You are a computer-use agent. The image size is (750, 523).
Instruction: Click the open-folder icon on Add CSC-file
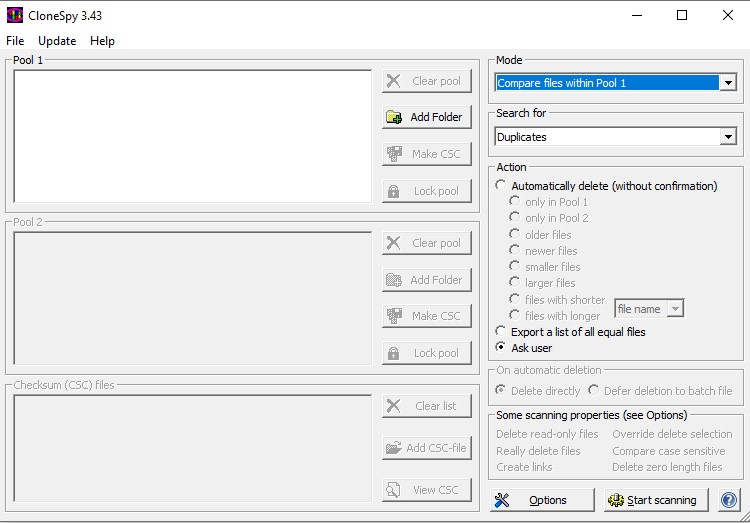(x=394, y=448)
